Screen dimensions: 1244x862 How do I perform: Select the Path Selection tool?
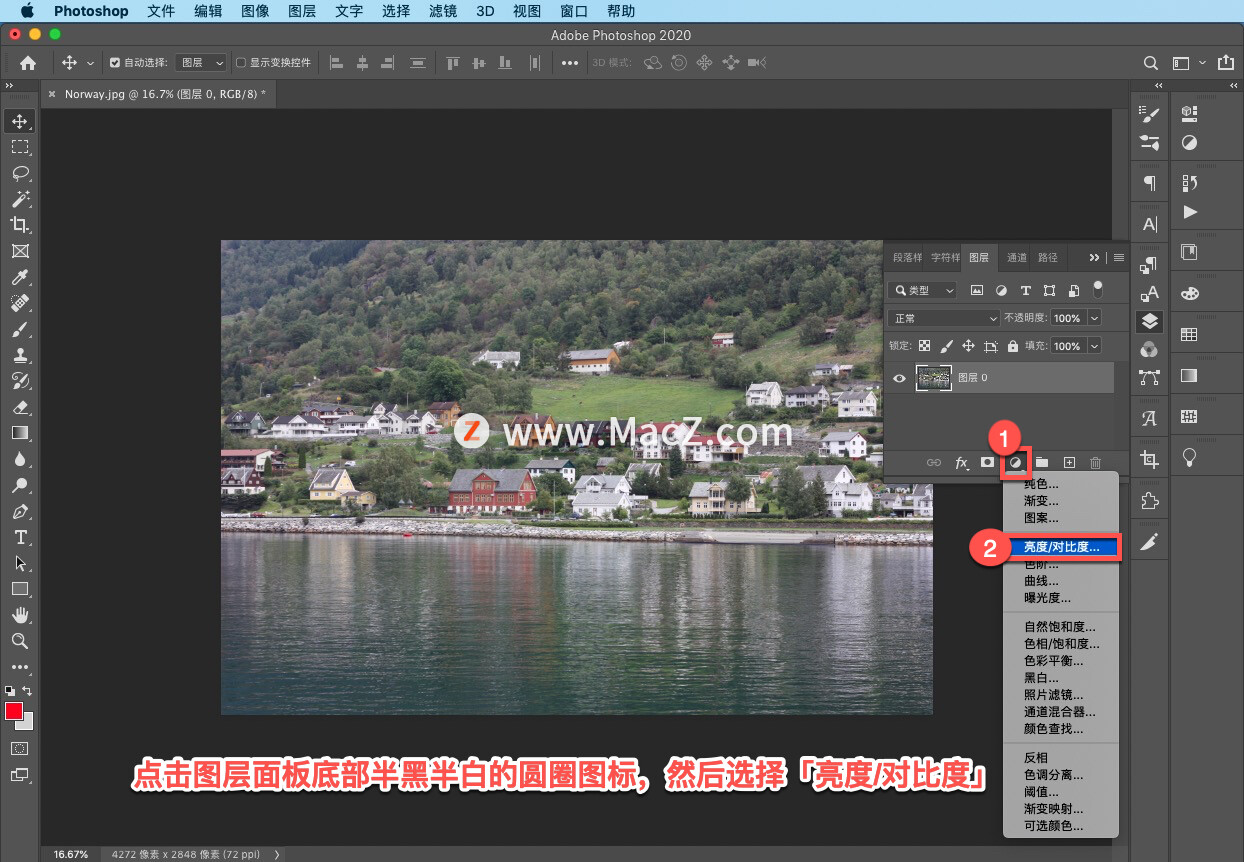(19, 563)
